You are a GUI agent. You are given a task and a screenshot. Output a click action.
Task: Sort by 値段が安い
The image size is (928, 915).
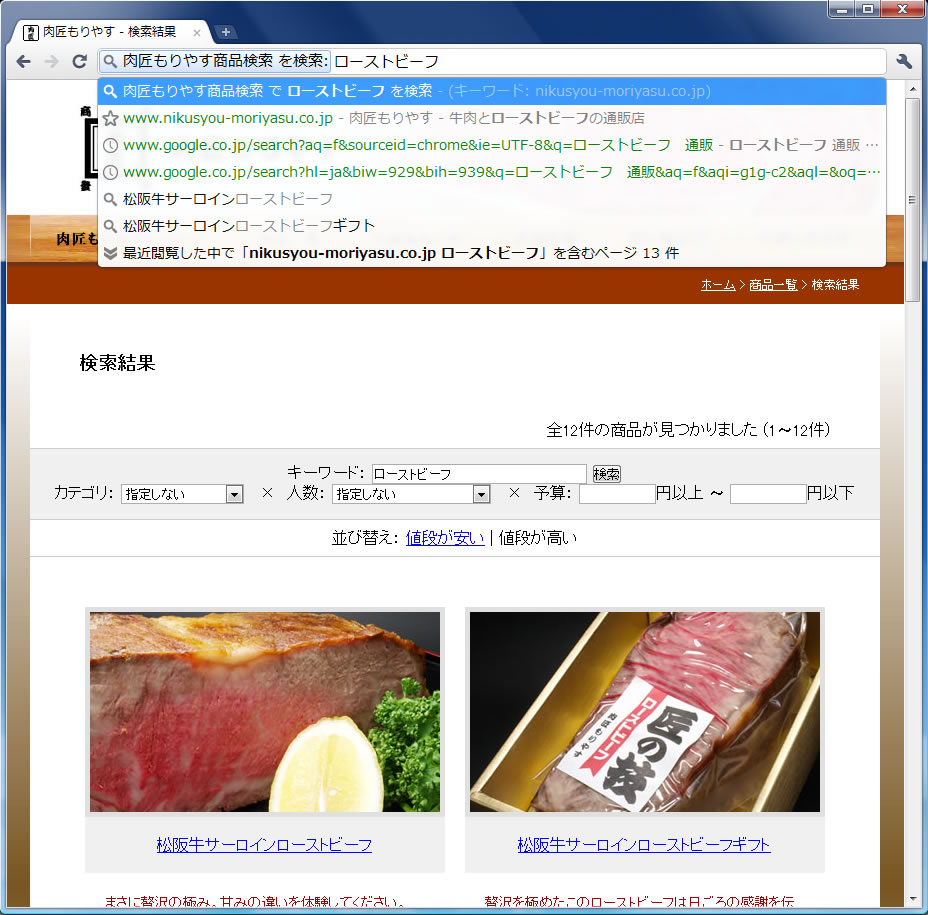click(445, 537)
